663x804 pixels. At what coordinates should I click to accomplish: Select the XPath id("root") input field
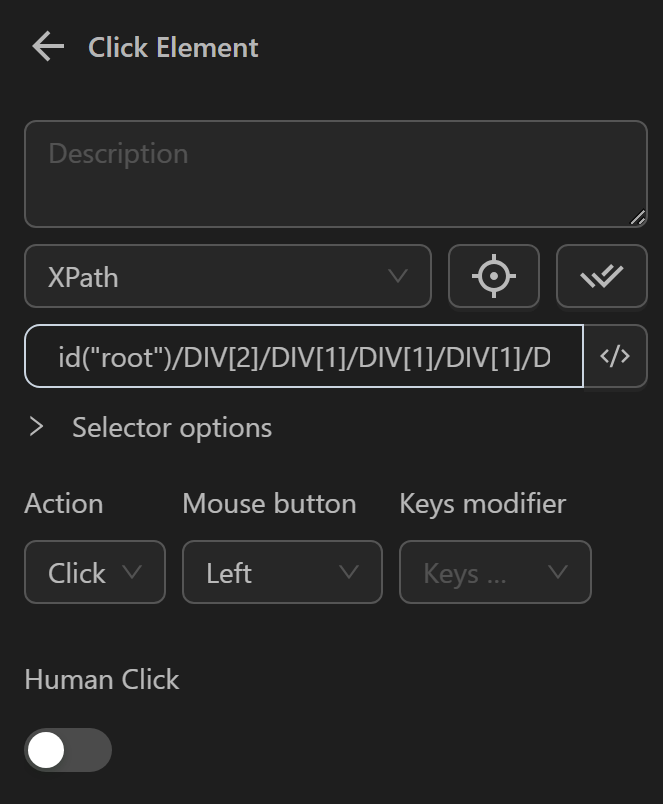point(300,356)
